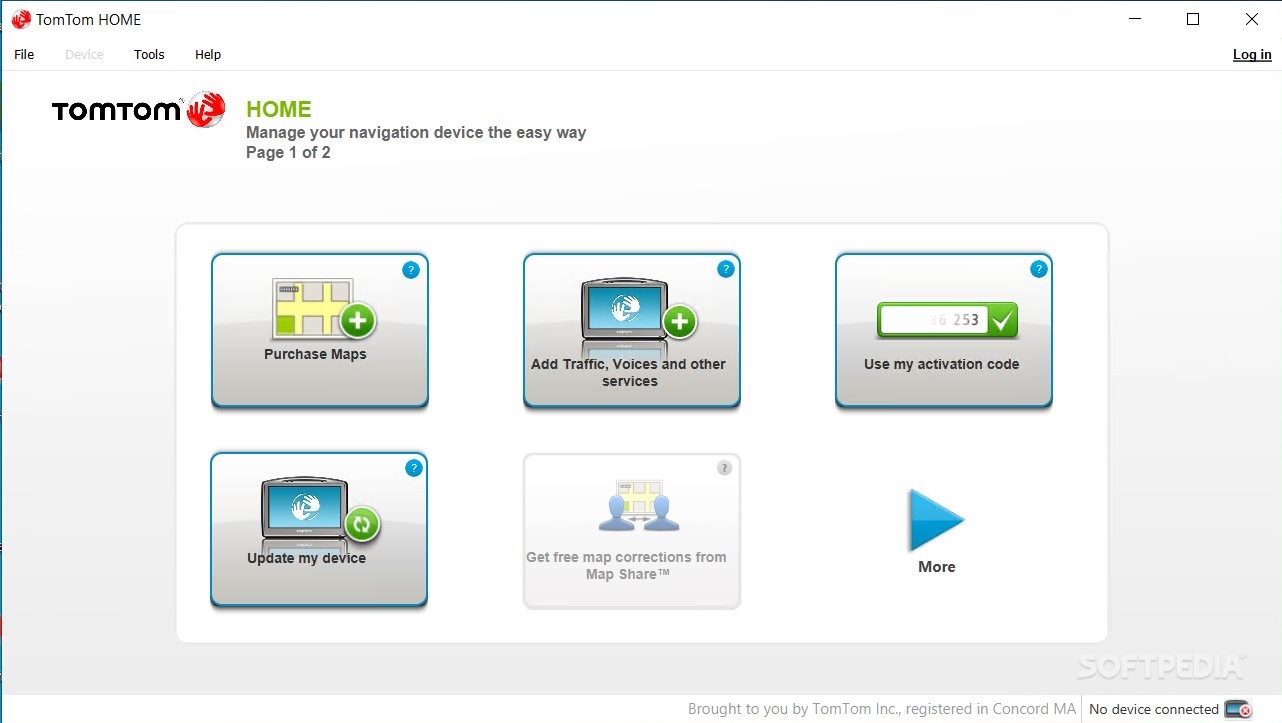1282x723 pixels.
Task: Open Get free map corrections from Map Share
Action: (632, 531)
